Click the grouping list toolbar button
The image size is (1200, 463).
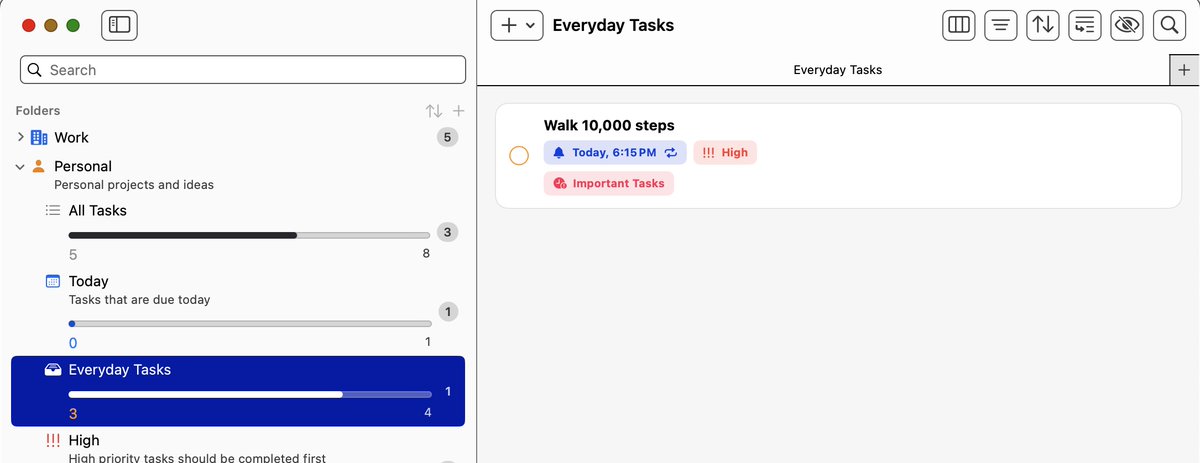[x=1085, y=25]
